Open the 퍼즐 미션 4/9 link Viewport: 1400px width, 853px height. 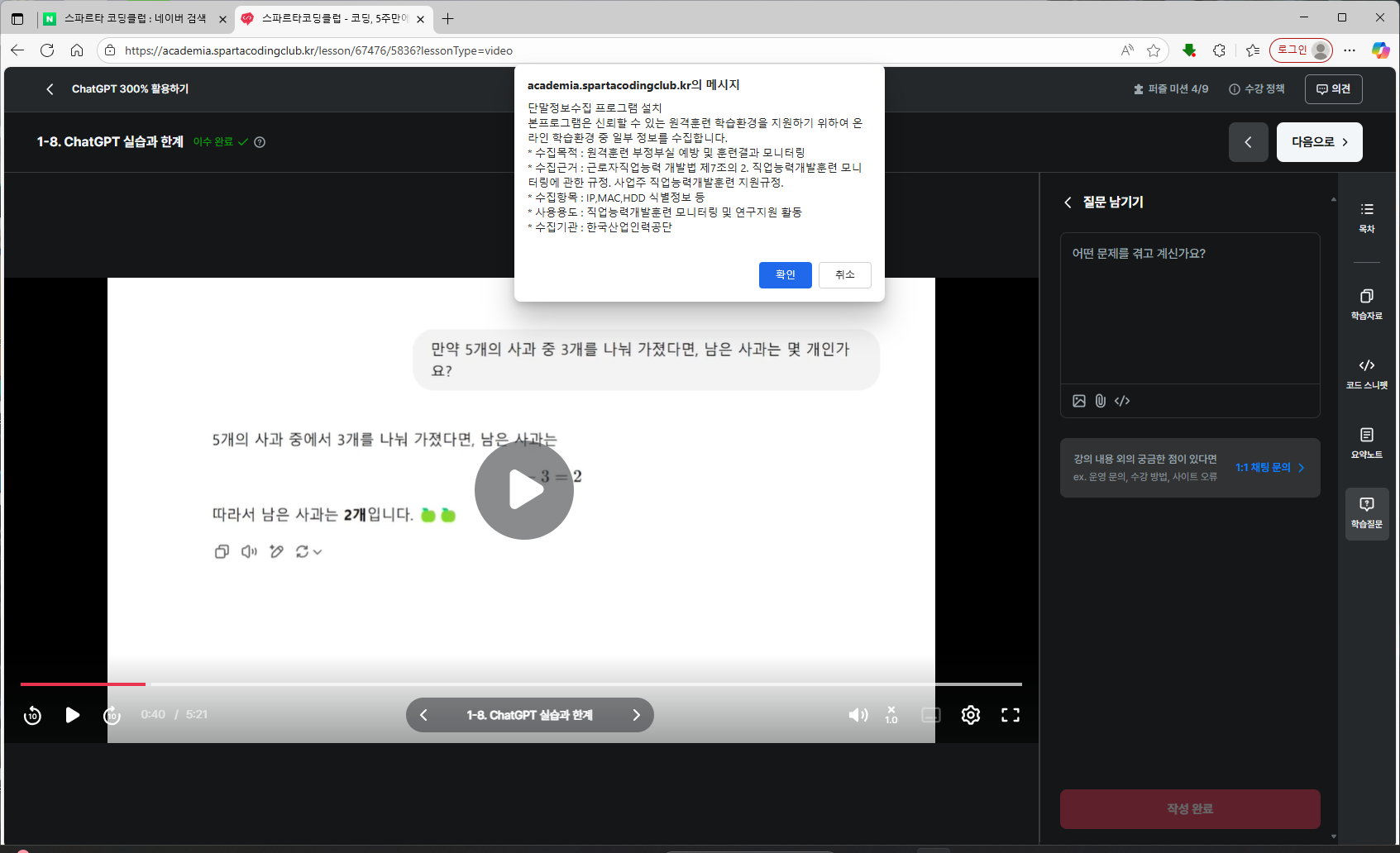click(1170, 89)
